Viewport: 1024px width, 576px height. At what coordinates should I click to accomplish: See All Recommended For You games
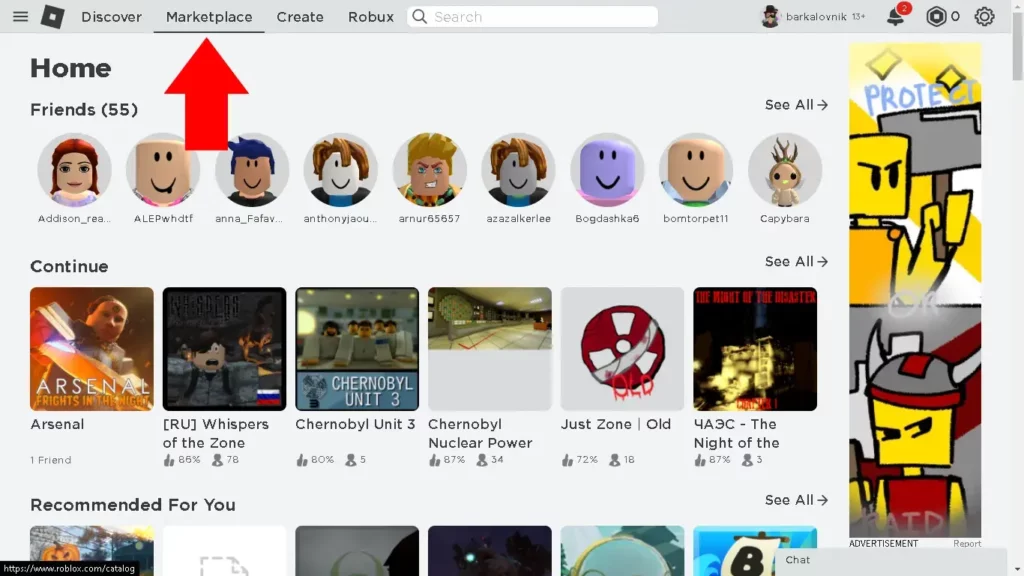pos(796,500)
